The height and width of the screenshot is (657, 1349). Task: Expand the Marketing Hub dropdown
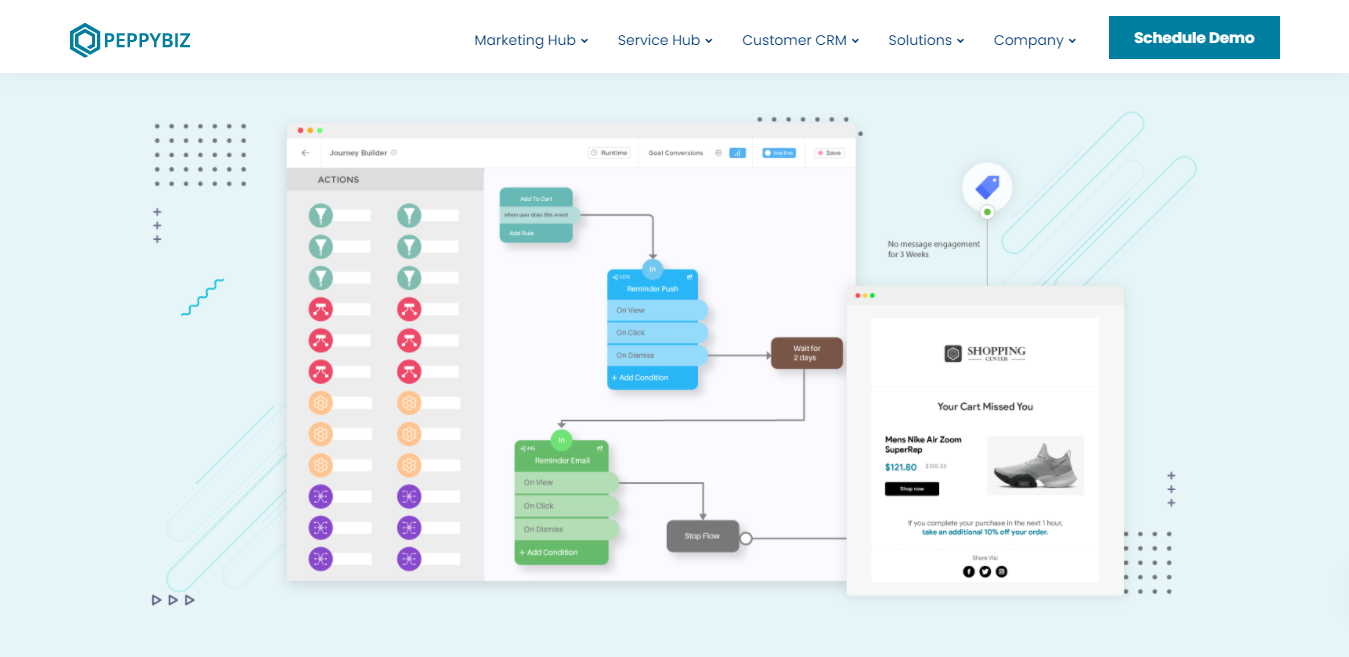(531, 40)
